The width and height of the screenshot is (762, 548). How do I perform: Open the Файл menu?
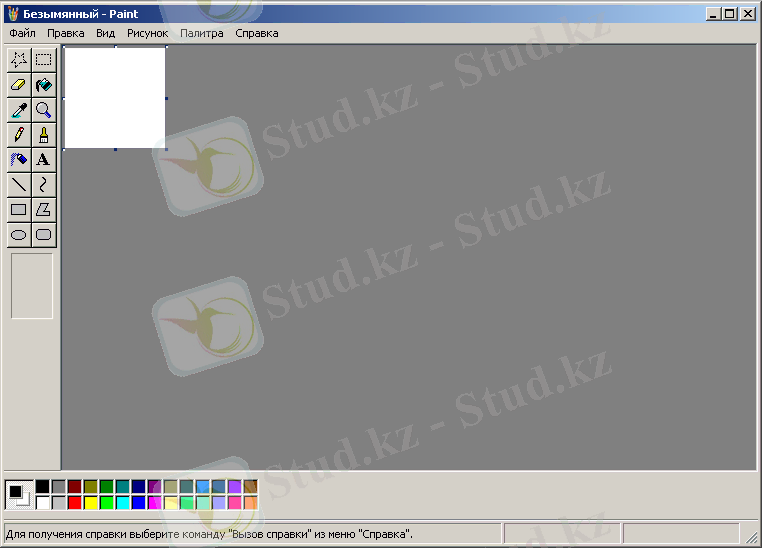tap(22, 33)
